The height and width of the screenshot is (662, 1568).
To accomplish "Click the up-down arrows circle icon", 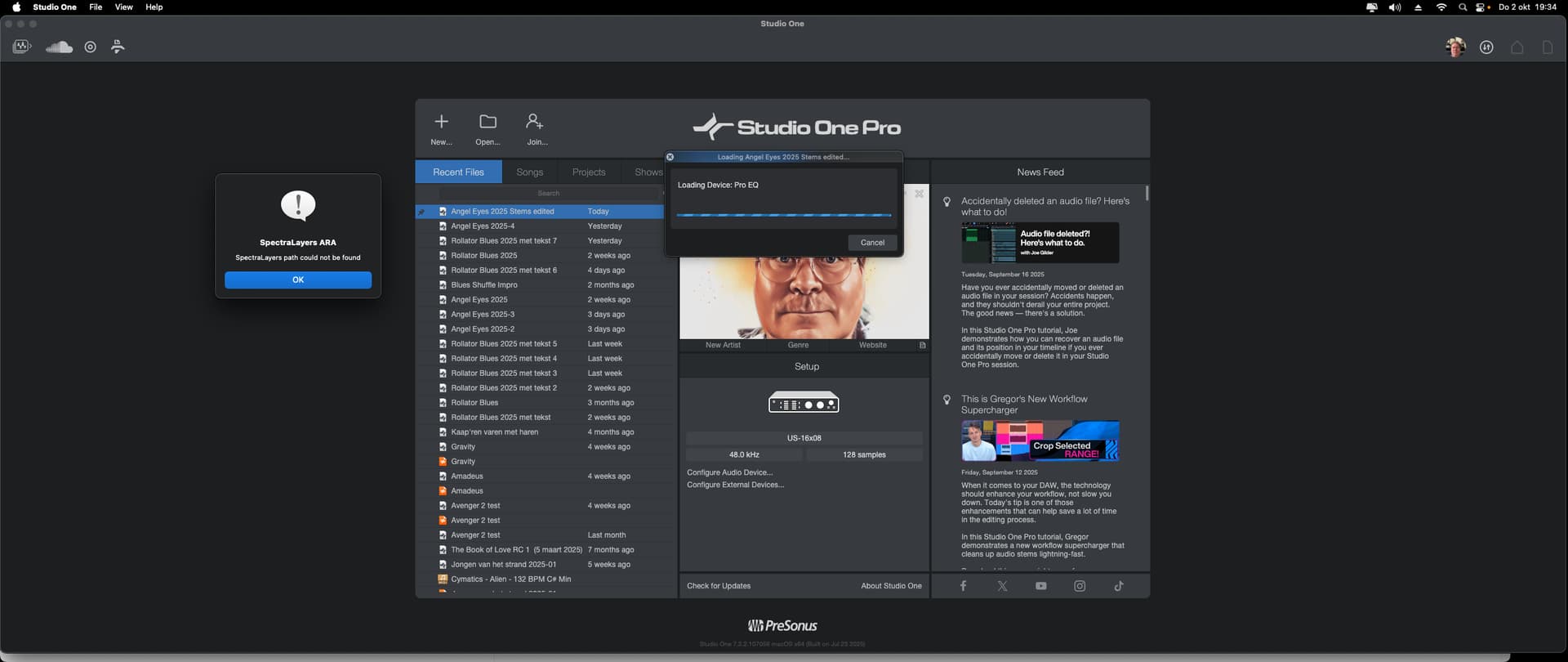I will point(1486,47).
